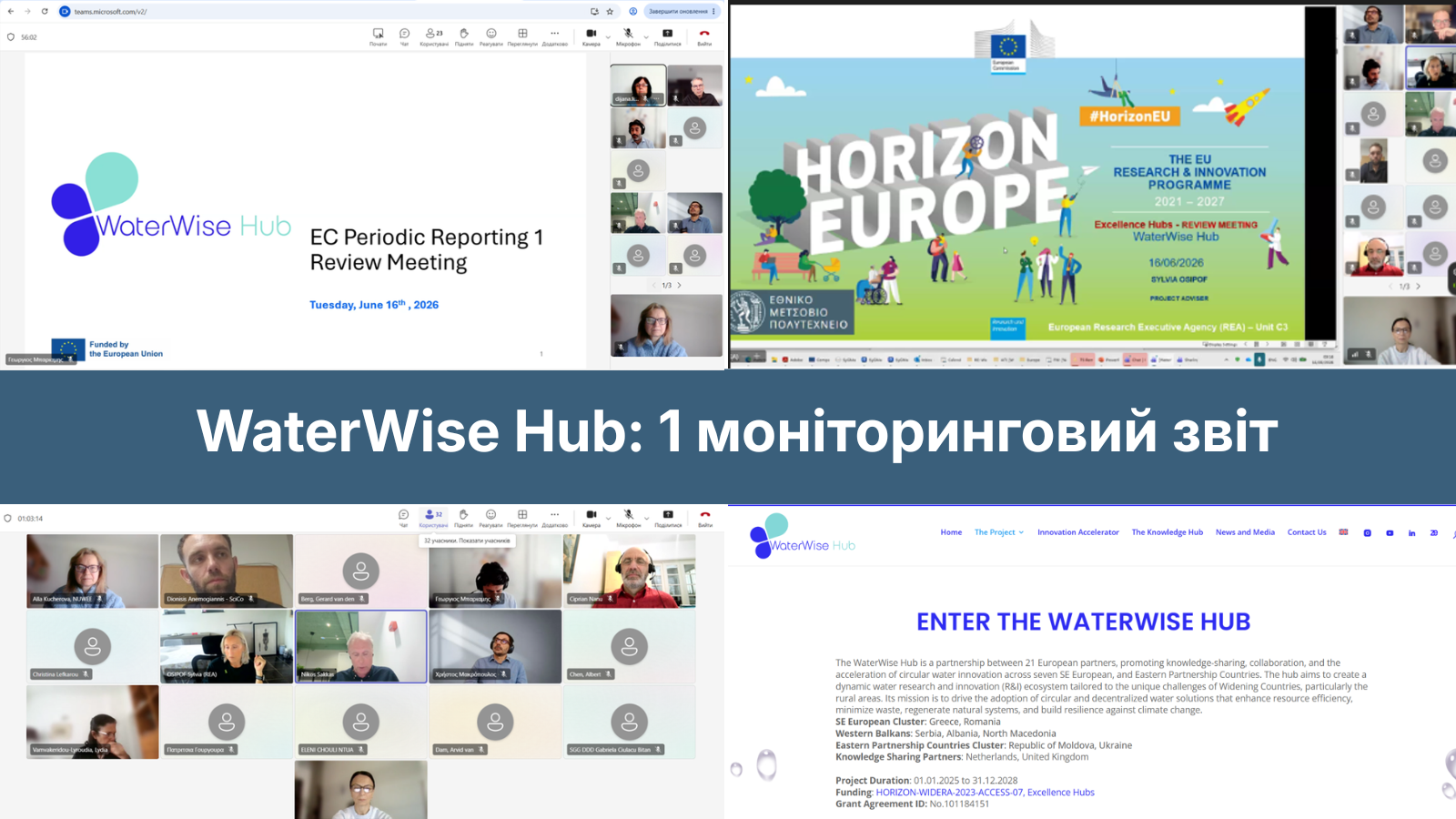Expand camera options arrow in the 01:03:14 meeting
The height and width of the screenshot is (819, 1456).
(x=608, y=518)
